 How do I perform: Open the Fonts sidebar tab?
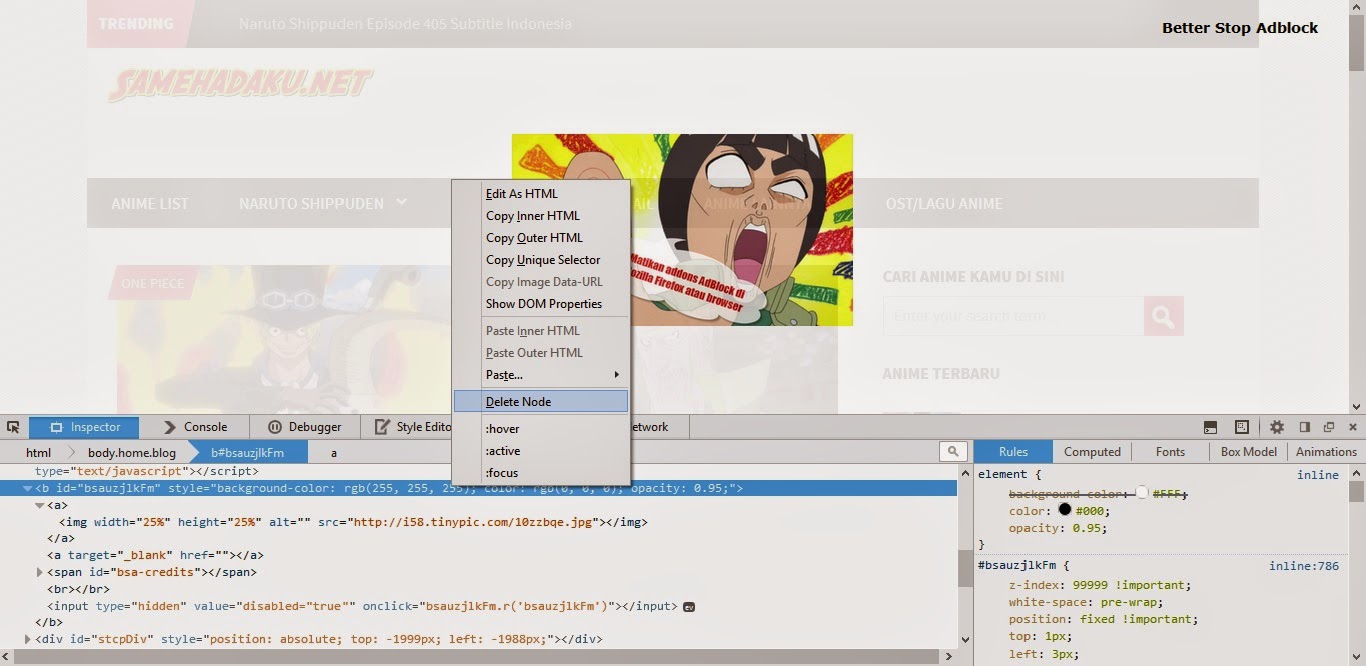click(1170, 452)
